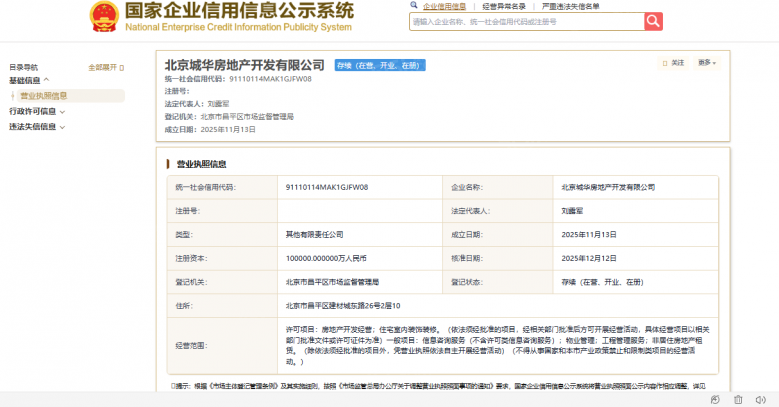Select the 企业信用信息 search tab
Screen dimensions: 779x407
click(444, 6)
